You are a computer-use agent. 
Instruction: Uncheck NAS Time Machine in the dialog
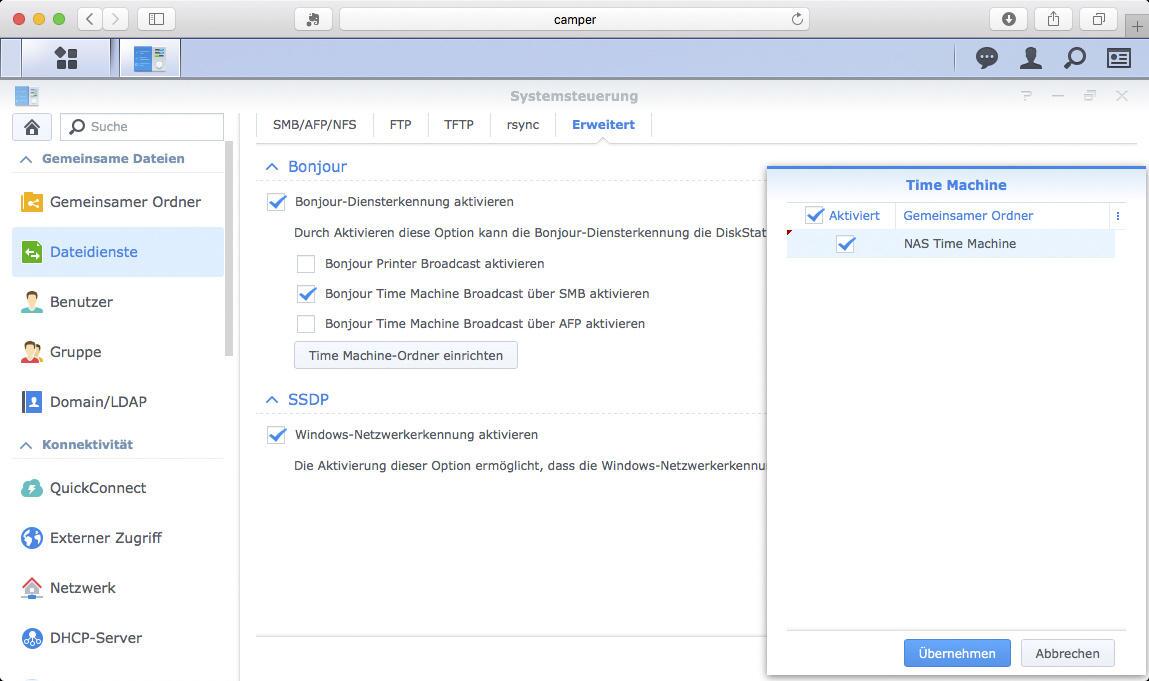845,243
